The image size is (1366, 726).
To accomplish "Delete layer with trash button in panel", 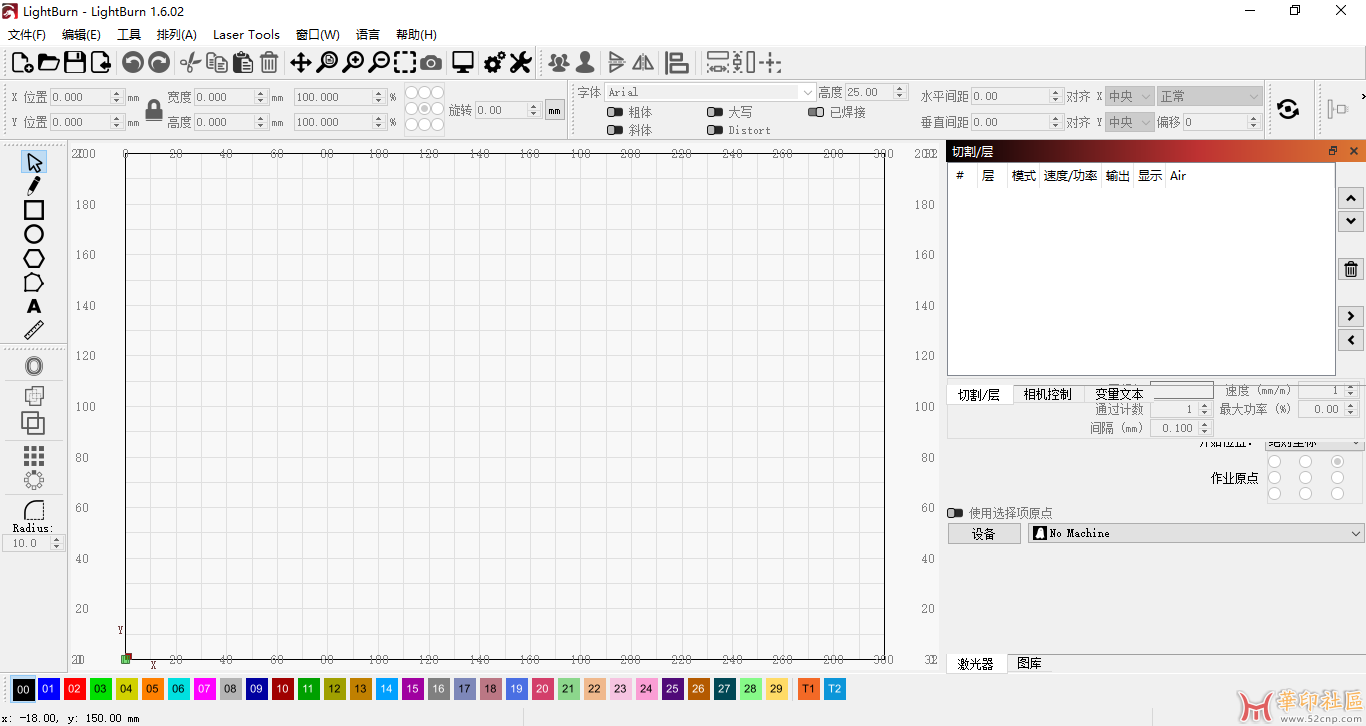I will pos(1351,269).
